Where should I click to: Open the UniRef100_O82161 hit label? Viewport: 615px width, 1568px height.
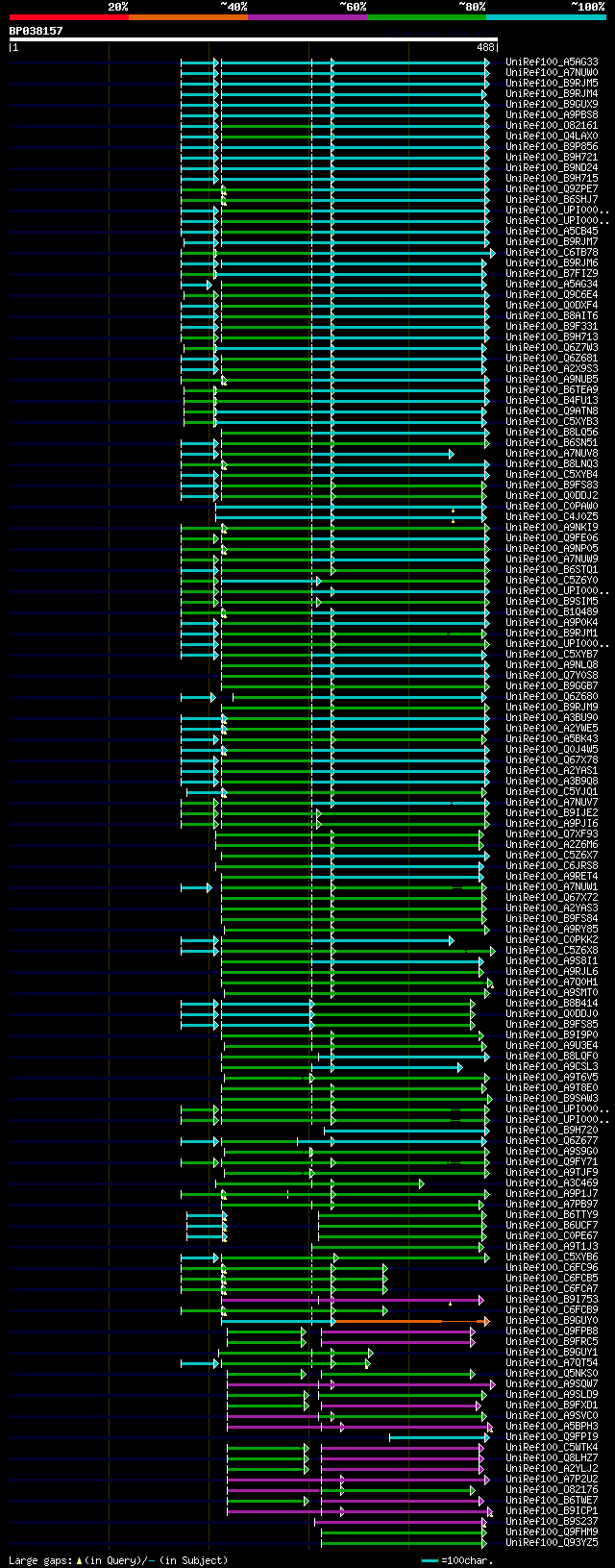click(552, 125)
